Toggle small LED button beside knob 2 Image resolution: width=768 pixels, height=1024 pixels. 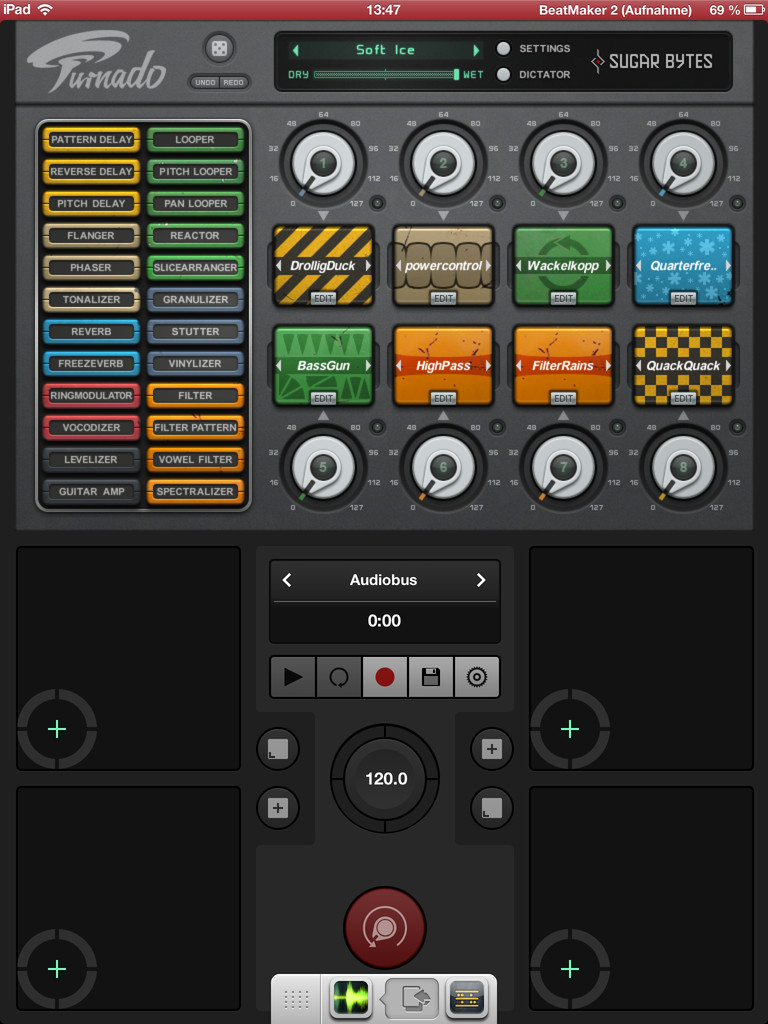coord(498,203)
